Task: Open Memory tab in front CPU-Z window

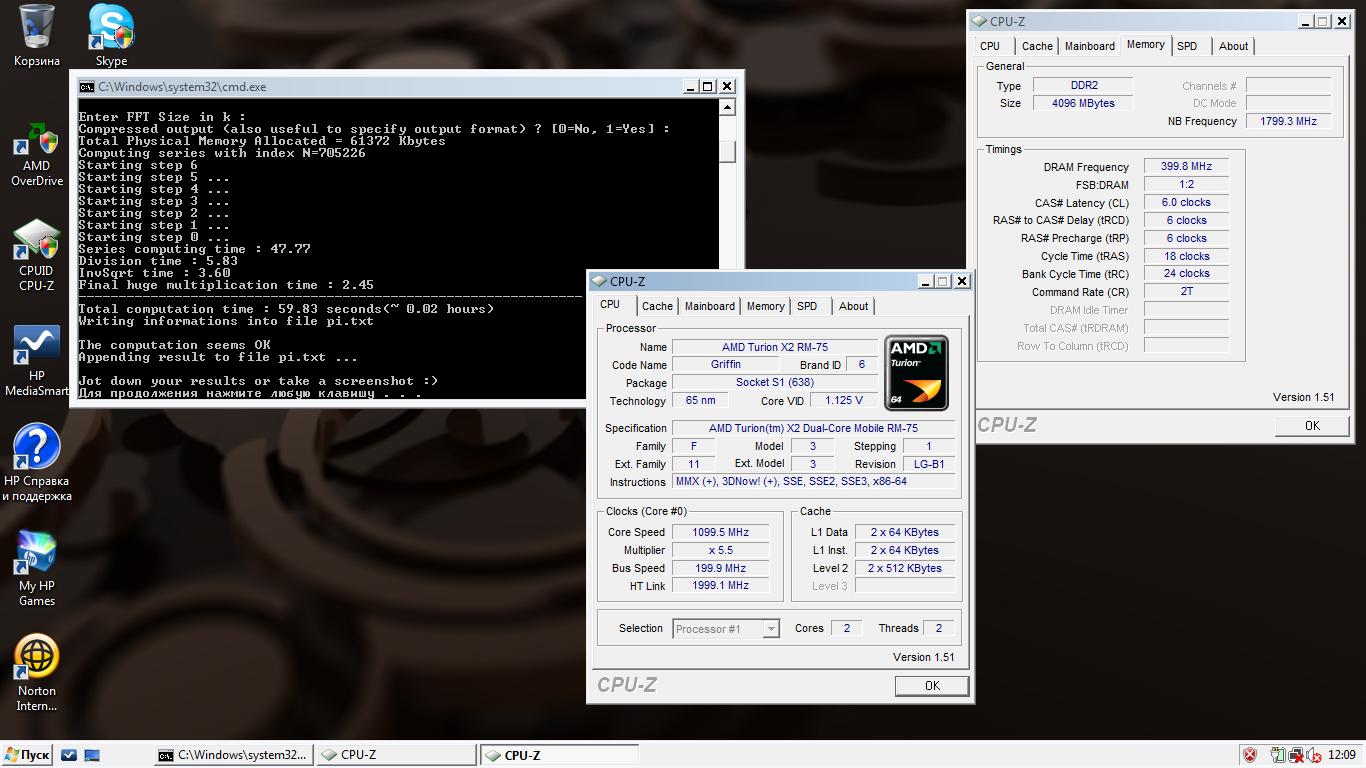Action: click(765, 306)
